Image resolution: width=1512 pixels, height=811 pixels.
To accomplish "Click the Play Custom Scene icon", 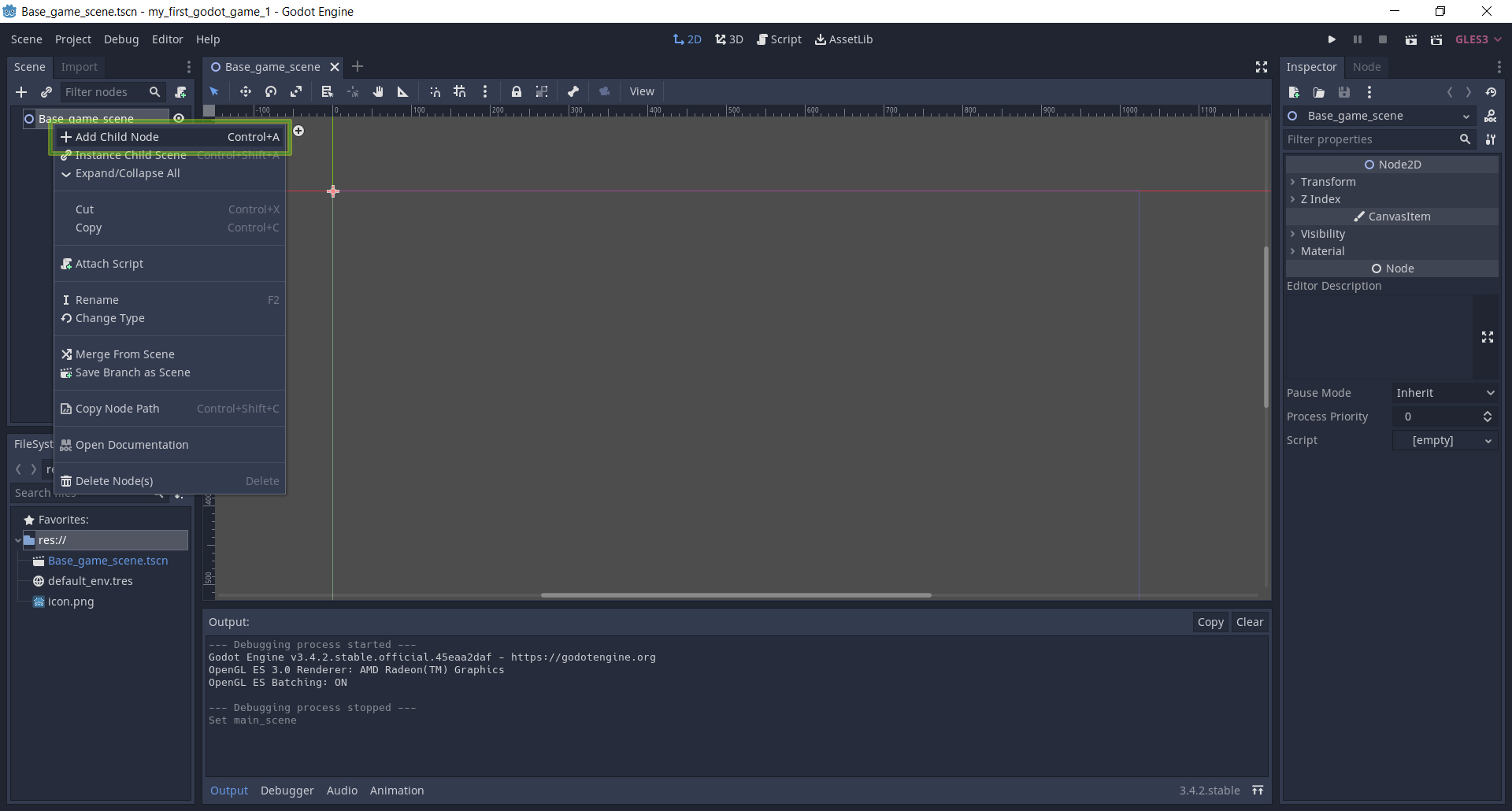I will click(1436, 39).
